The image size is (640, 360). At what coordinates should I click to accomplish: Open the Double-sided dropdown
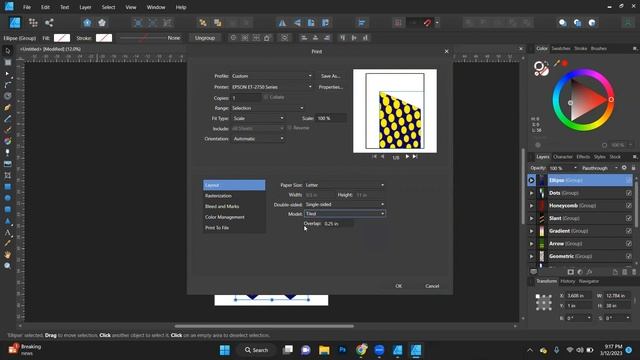click(x=345, y=204)
